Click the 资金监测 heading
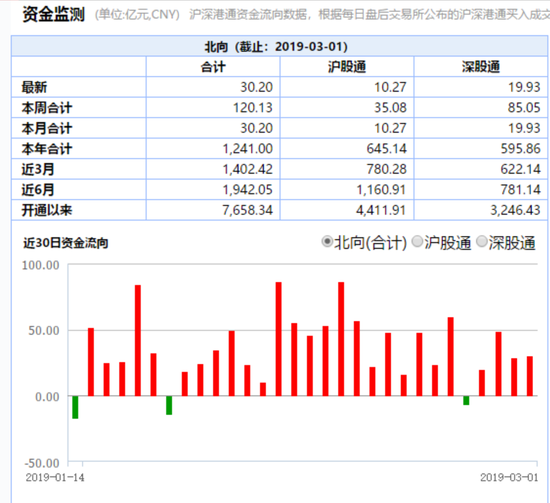Image resolution: width=550 pixels, height=503 pixels. click(x=53, y=15)
